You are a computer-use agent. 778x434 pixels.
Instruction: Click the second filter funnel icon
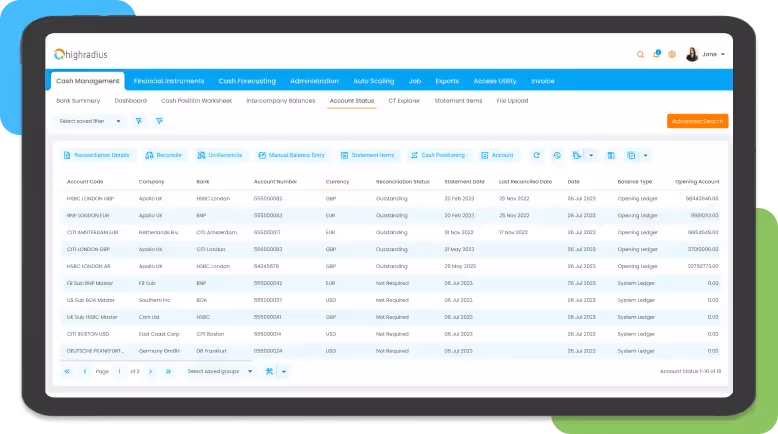pos(159,121)
